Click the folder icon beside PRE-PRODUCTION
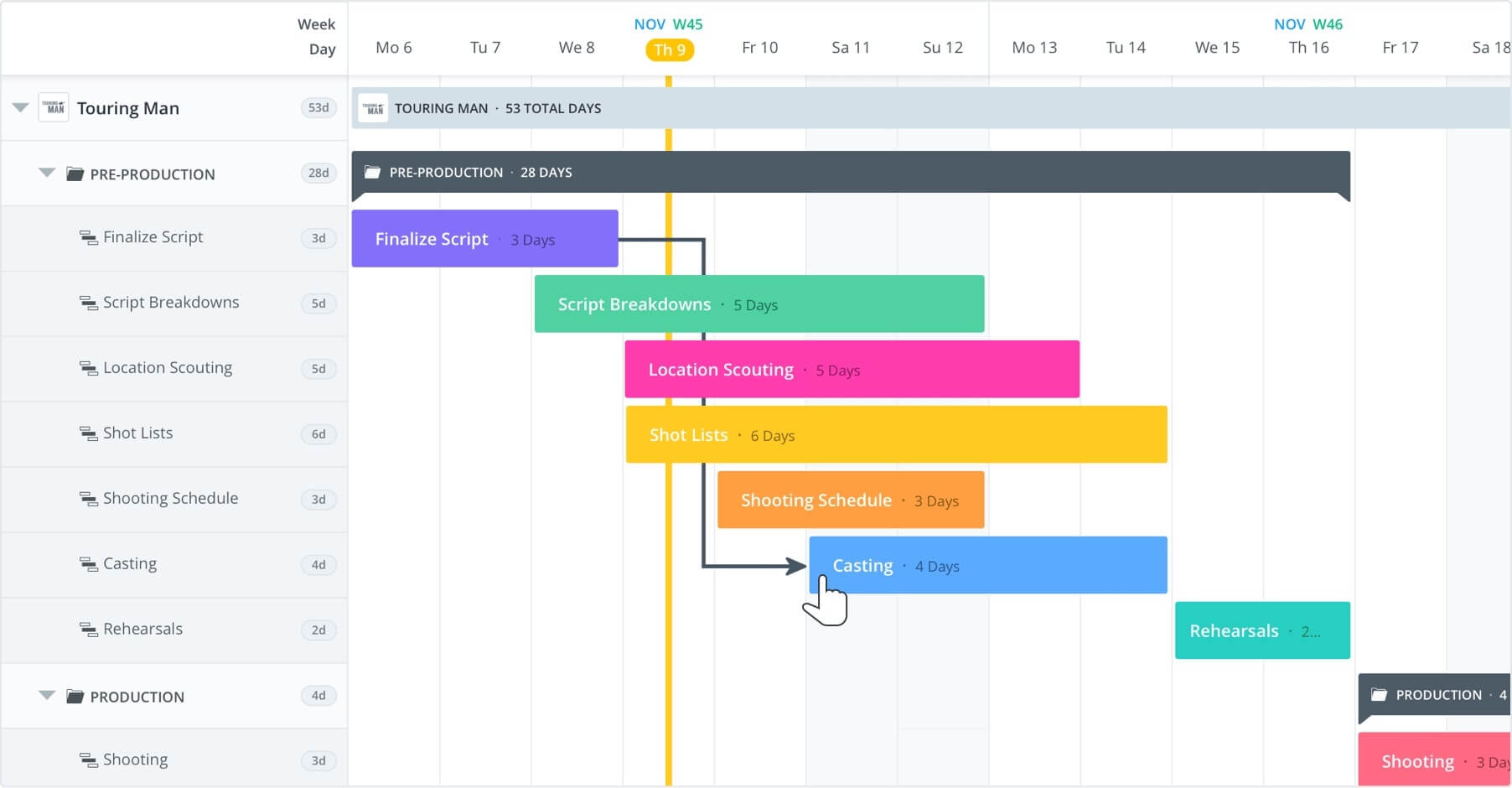Screen dimensions: 1512x788 tap(75, 174)
